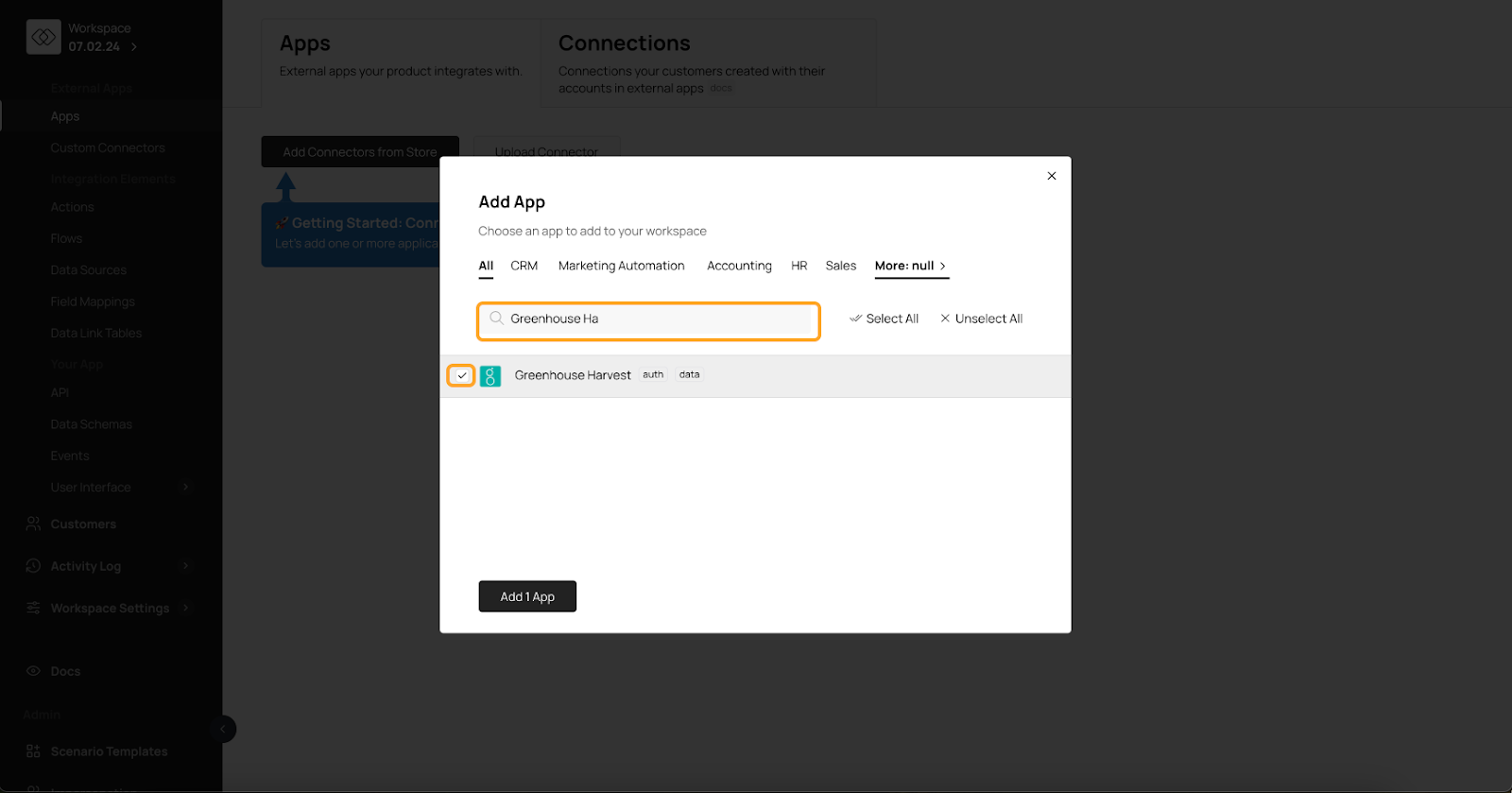
Task: Click the Greenhouse Harvest app logo
Action: (490, 376)
